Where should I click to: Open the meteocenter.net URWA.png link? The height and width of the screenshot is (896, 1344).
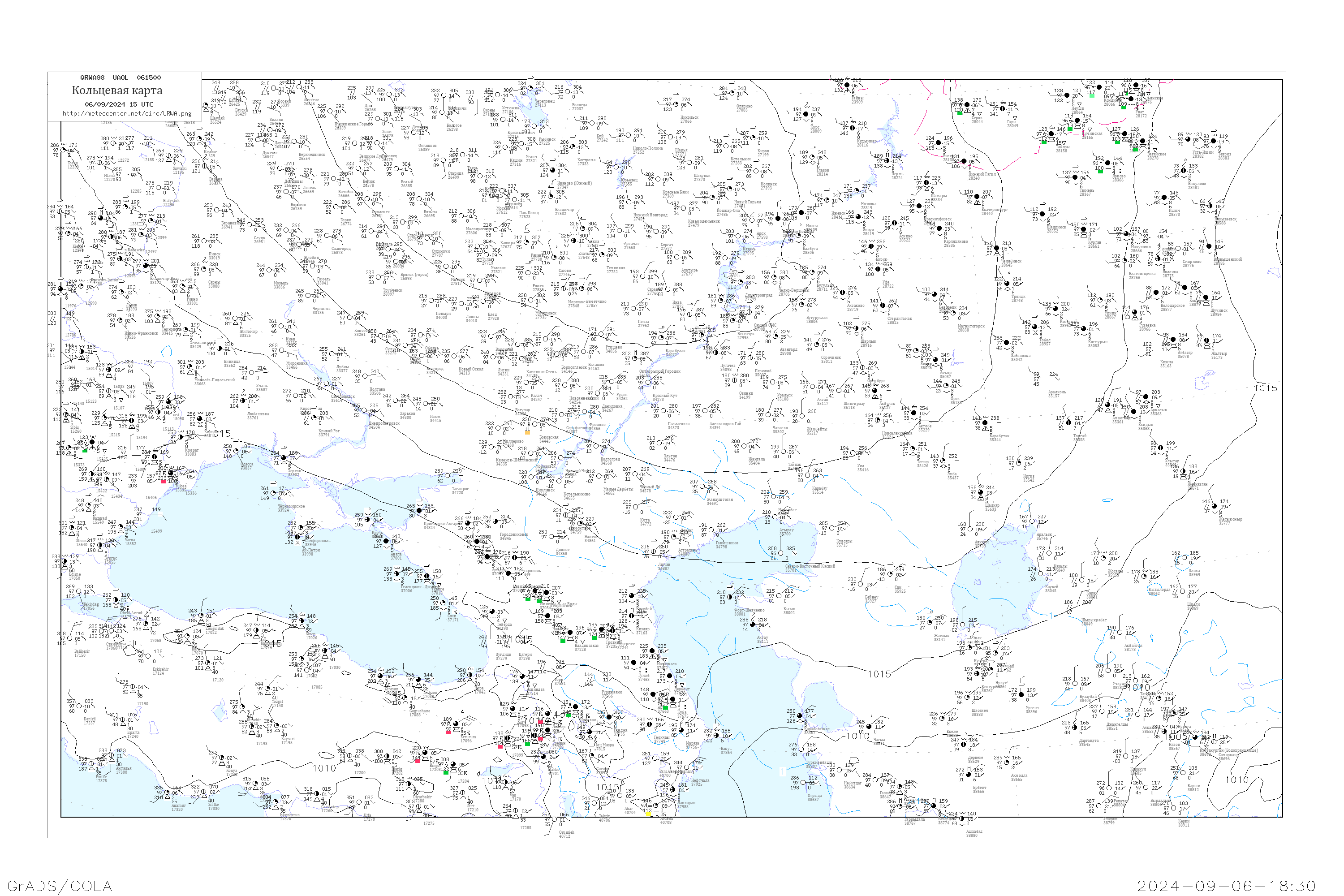[x=127, y=114]
